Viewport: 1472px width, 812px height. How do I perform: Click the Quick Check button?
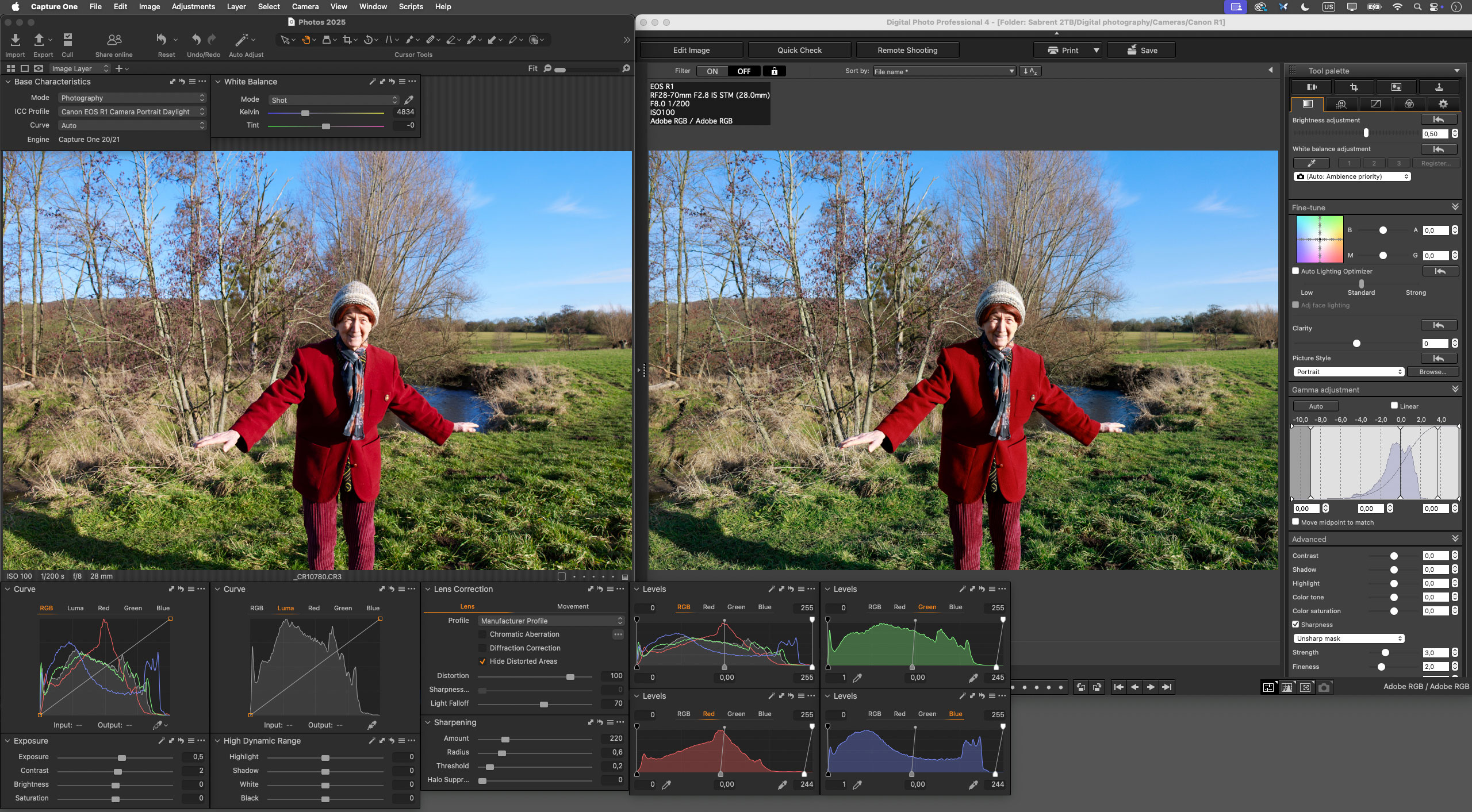coord(799,50)
